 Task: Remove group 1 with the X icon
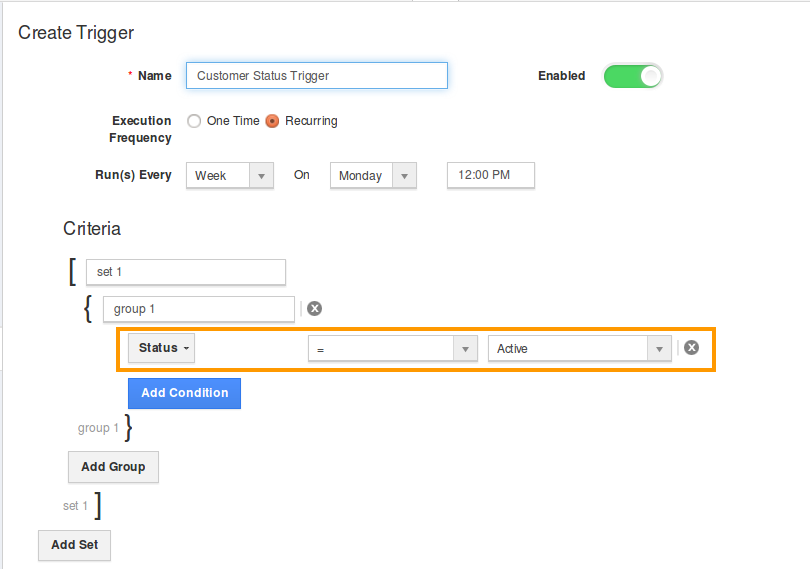point(314,309)
